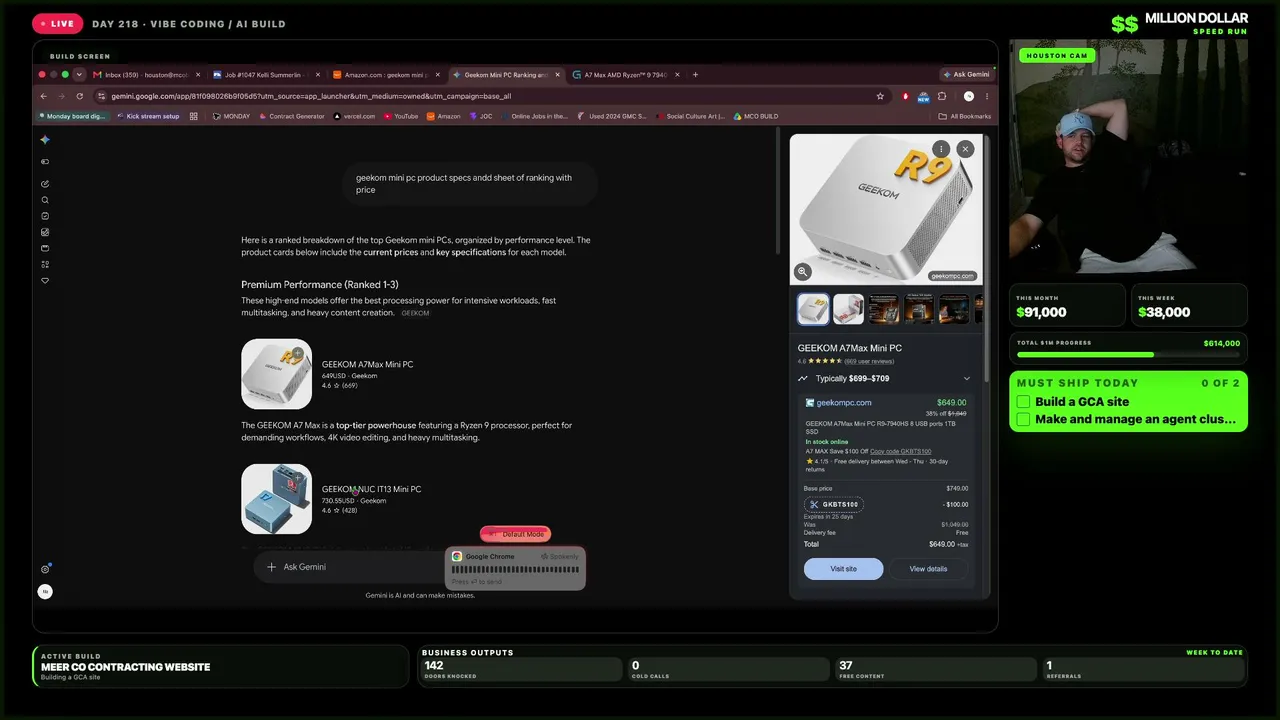Switch to the Amazon.com geekom mini tab
The image size is (1280, 720).
pyautogui.click(x=385, y=74)
